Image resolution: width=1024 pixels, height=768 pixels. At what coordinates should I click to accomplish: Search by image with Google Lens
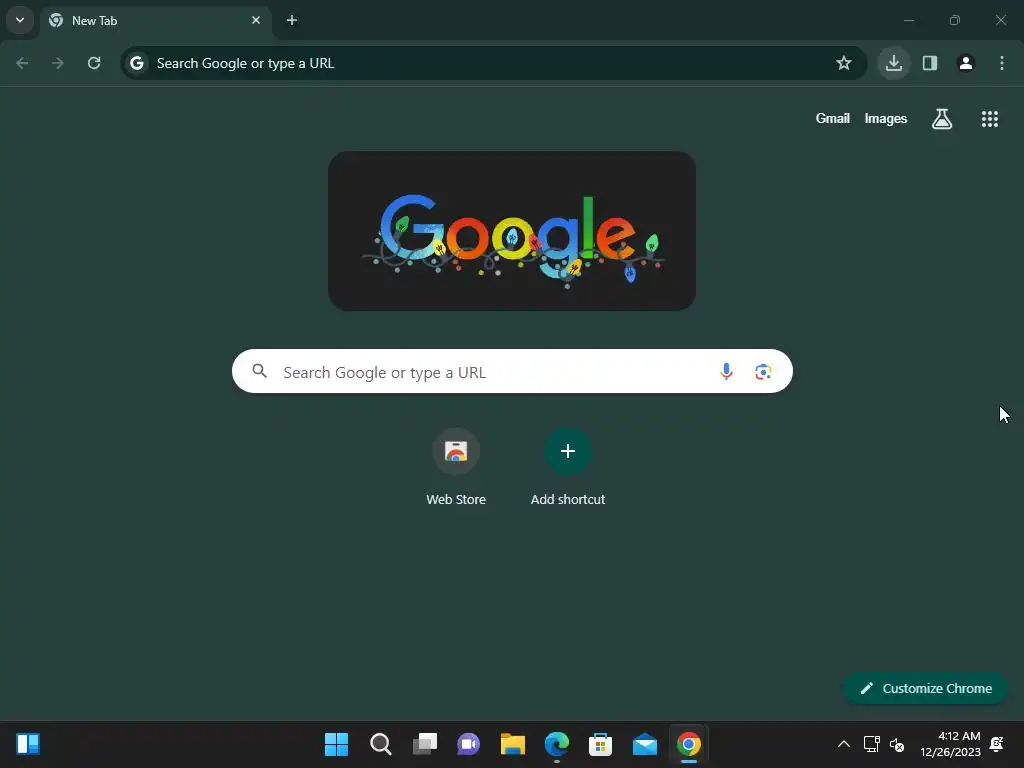763,372
